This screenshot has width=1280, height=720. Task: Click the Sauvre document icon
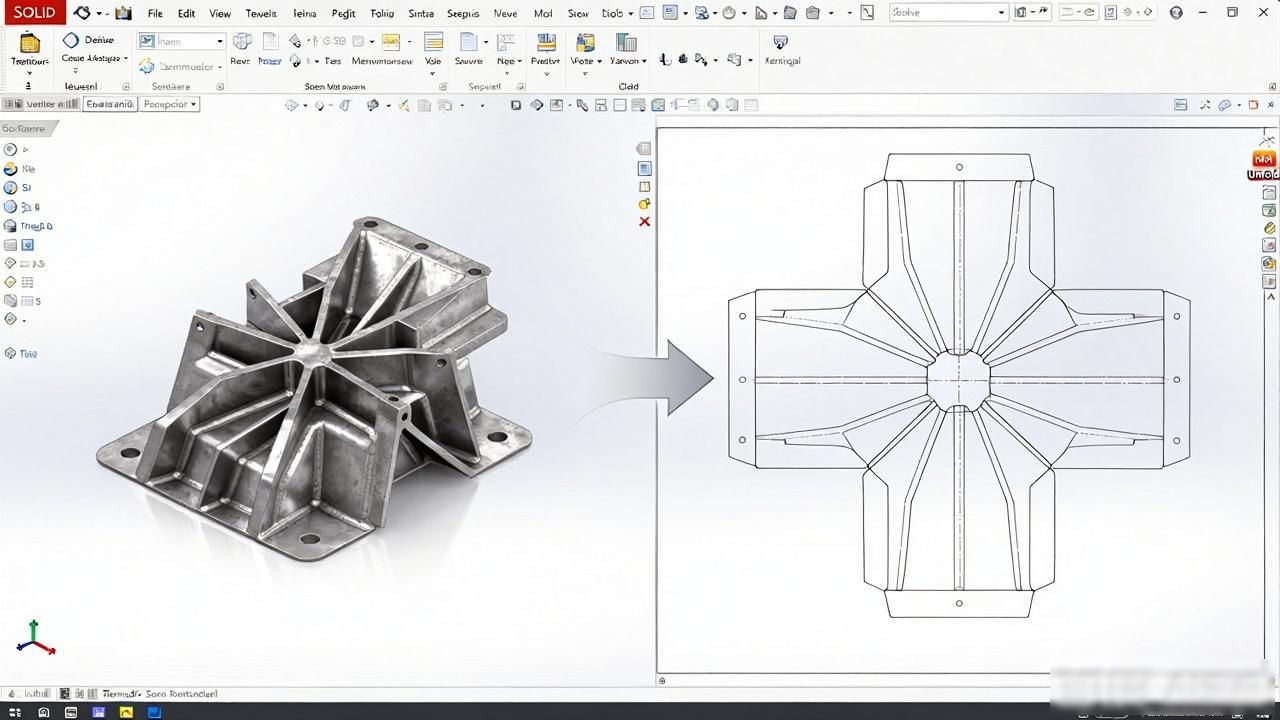coord(468,42)
